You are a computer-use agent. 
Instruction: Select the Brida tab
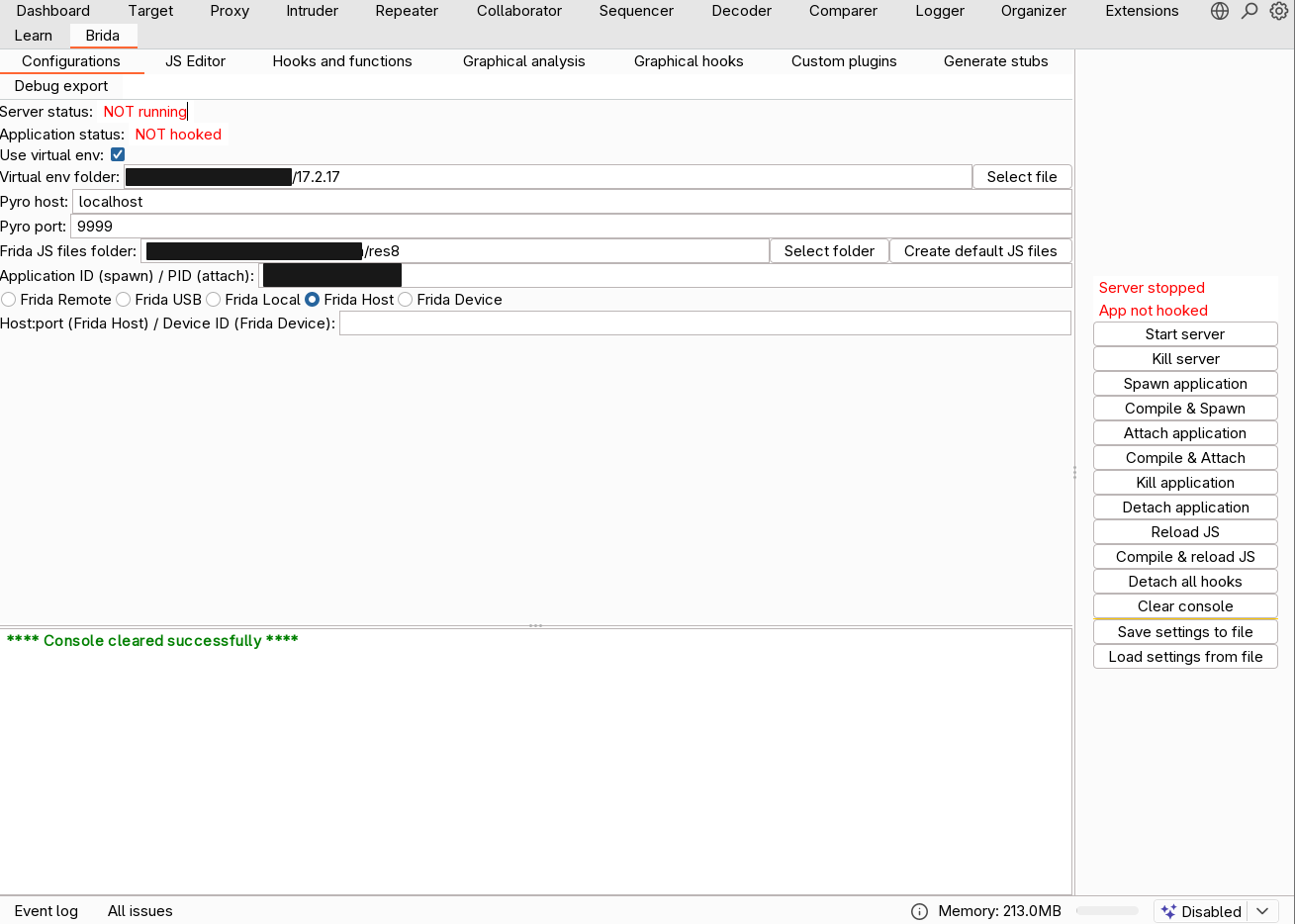click(103, 36)
